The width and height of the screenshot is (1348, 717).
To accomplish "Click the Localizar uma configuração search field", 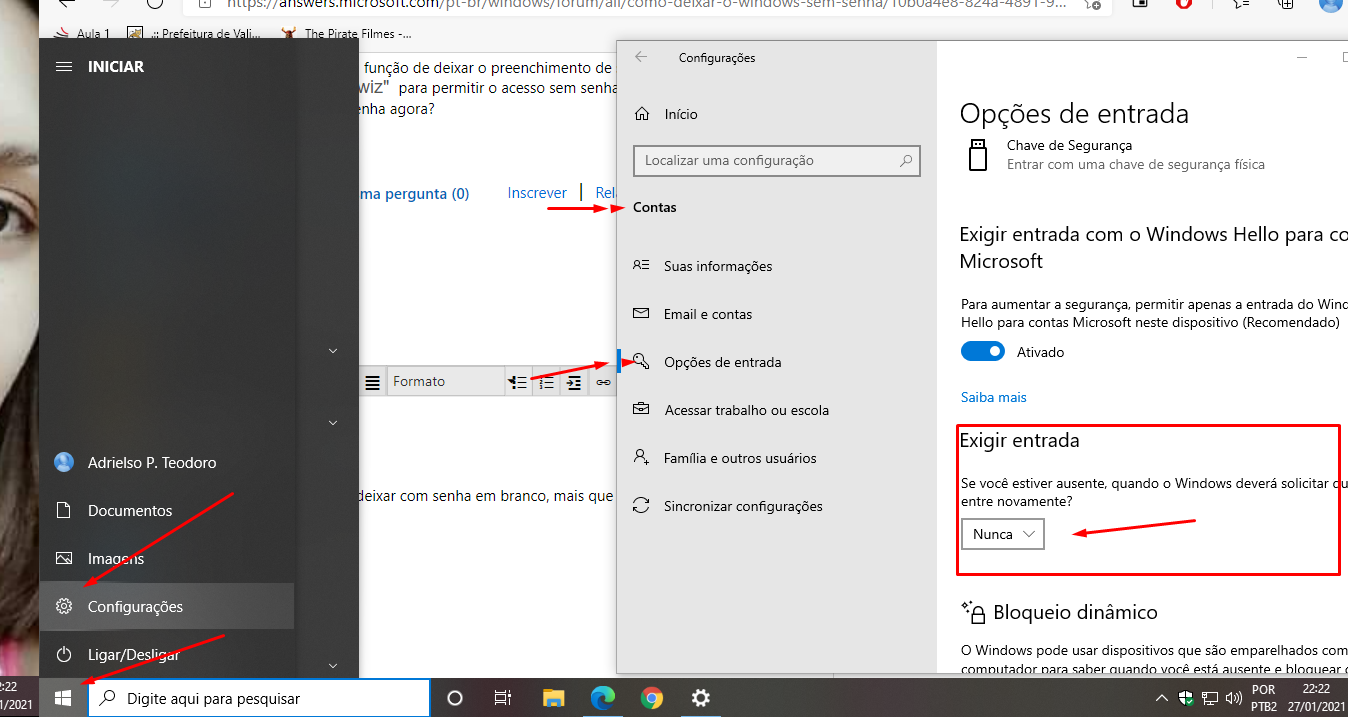I will 777,160.
